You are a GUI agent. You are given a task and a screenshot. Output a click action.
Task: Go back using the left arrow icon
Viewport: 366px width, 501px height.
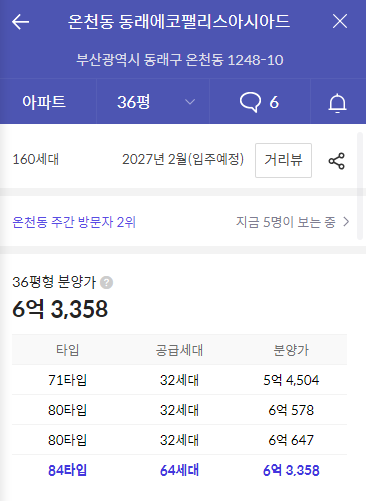click(x=20, y=22)
